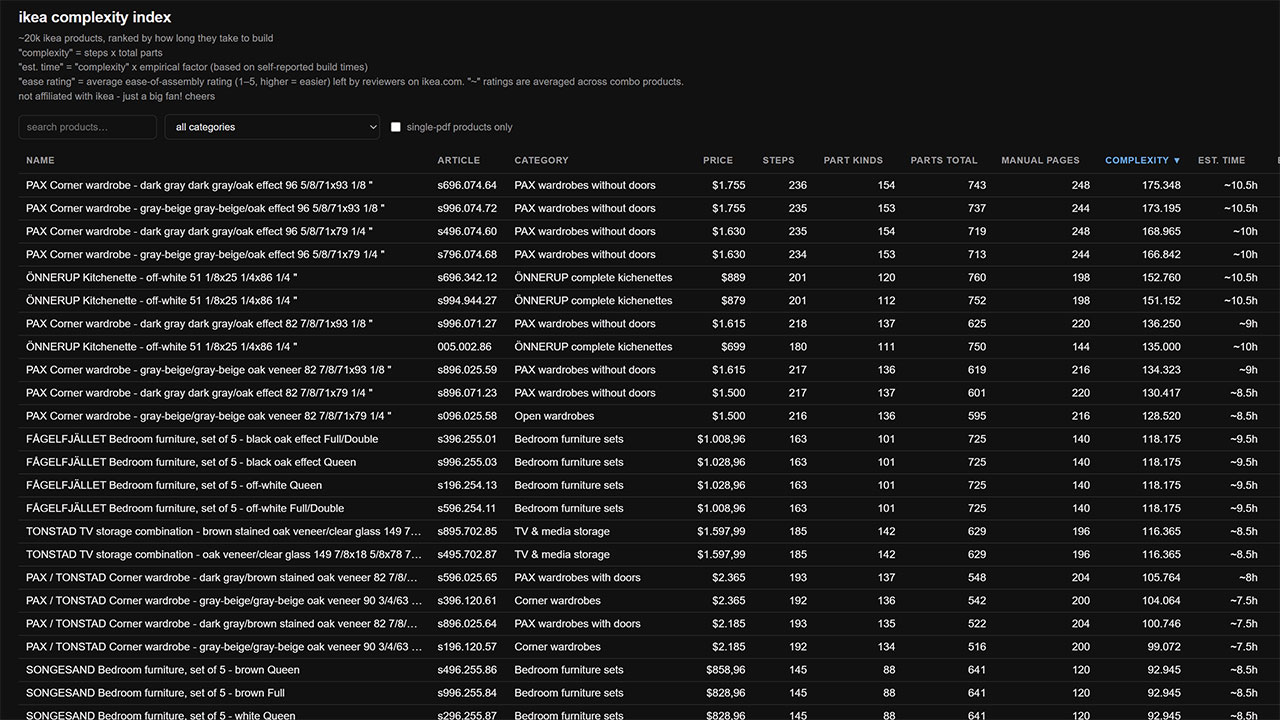Select article number s896.025.64
This screenshot has height=720, width=1280.
coord(467,622)
